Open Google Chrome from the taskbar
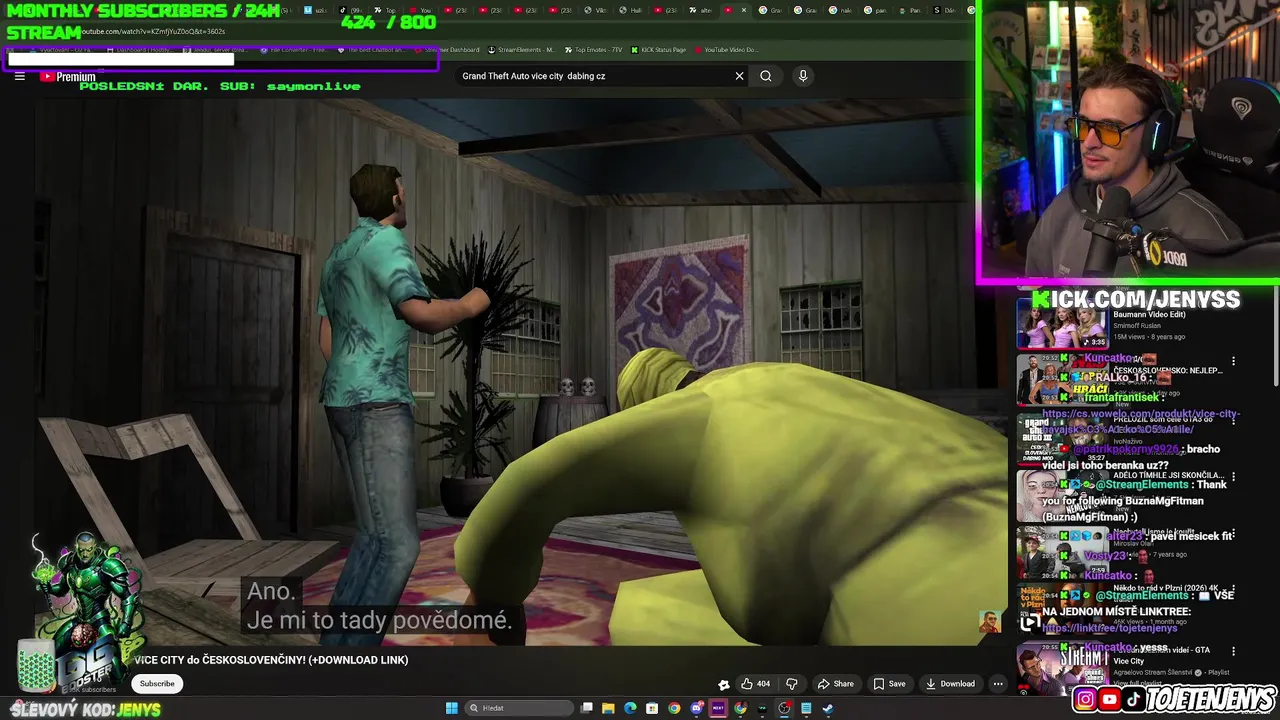This screenshot has width=1280, height=720. point(674,709)
